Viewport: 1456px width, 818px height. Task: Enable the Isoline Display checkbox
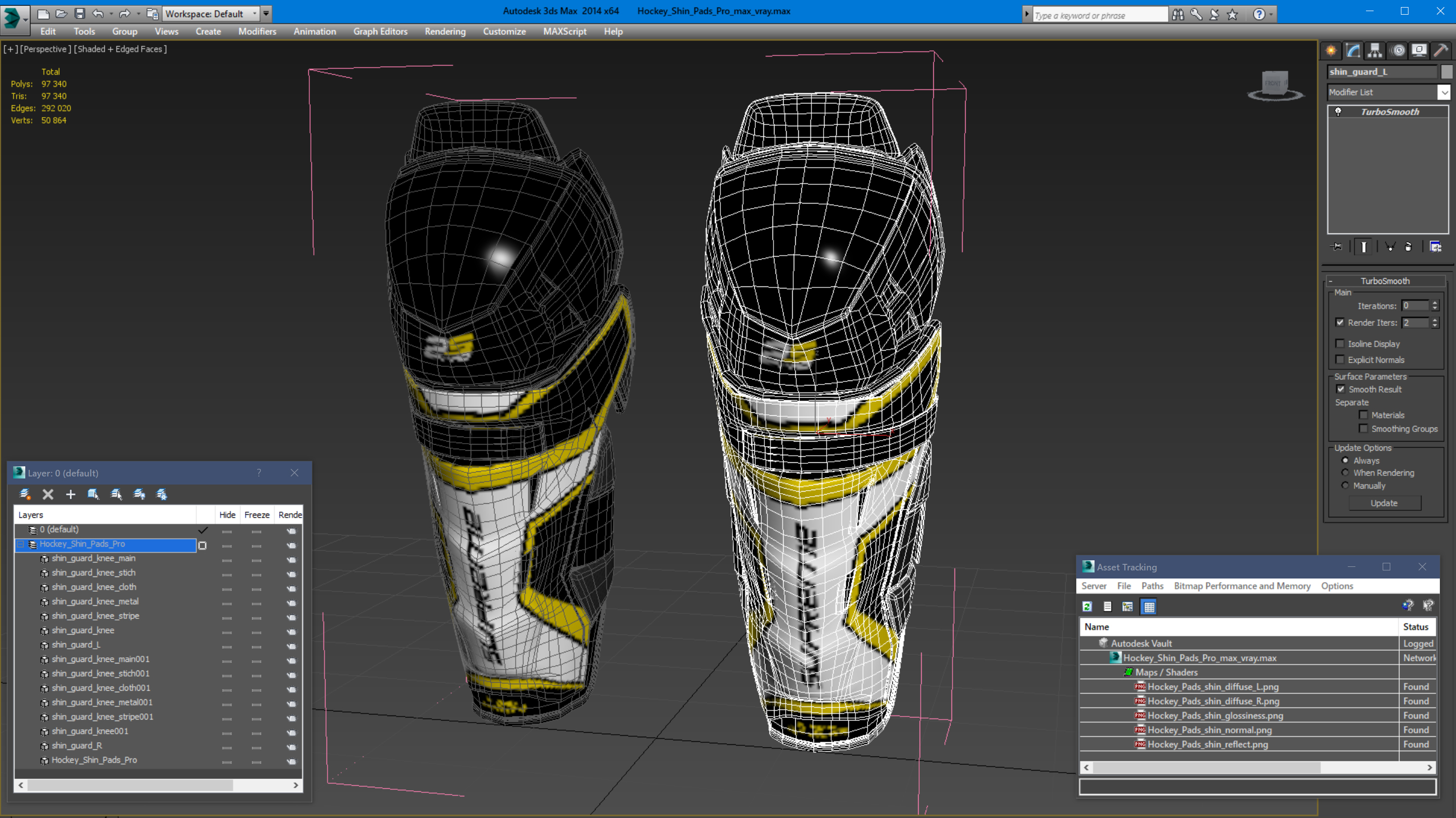(x=1340, y=344)
